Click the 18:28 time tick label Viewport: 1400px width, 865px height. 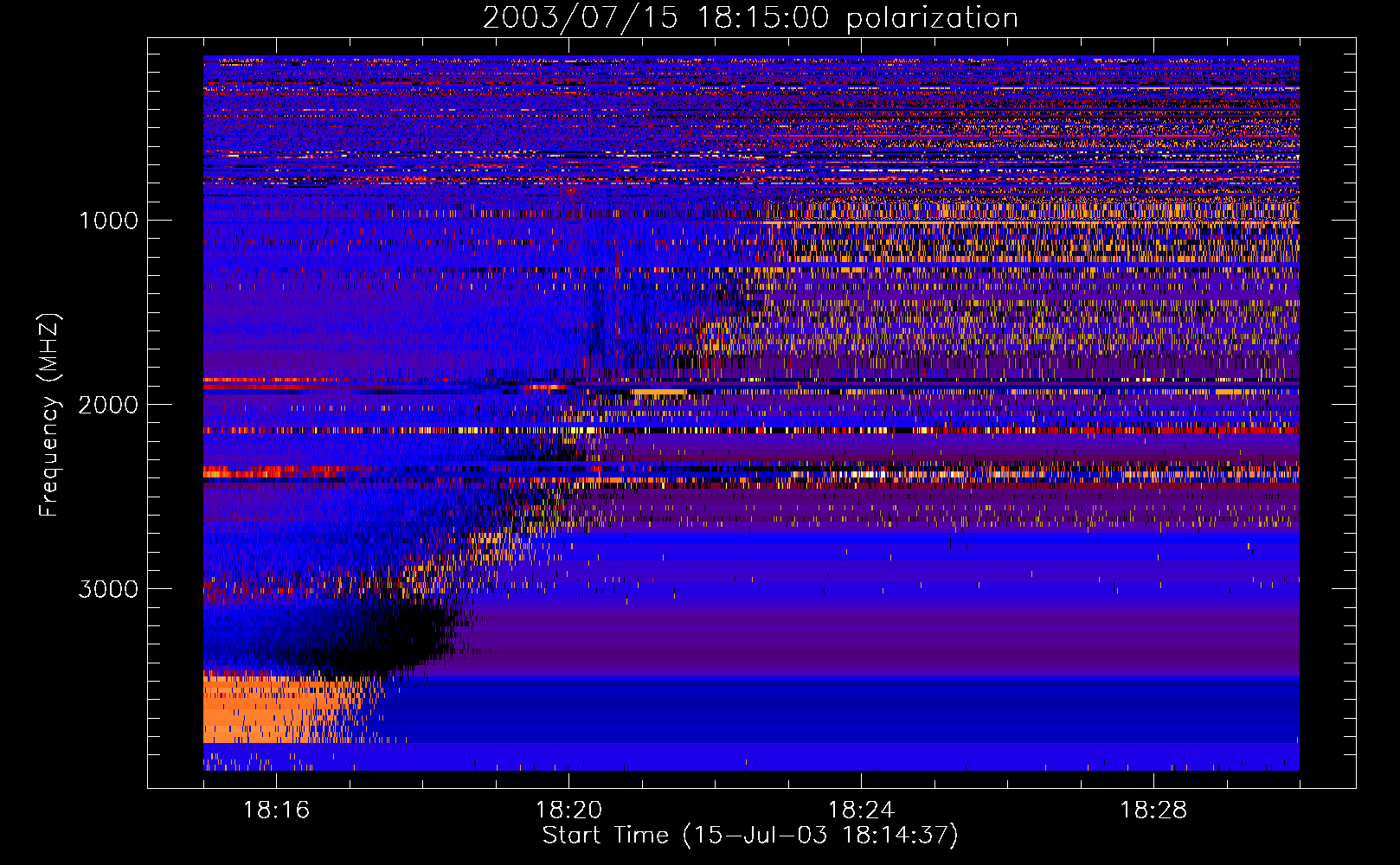(x=1153, y=811)
